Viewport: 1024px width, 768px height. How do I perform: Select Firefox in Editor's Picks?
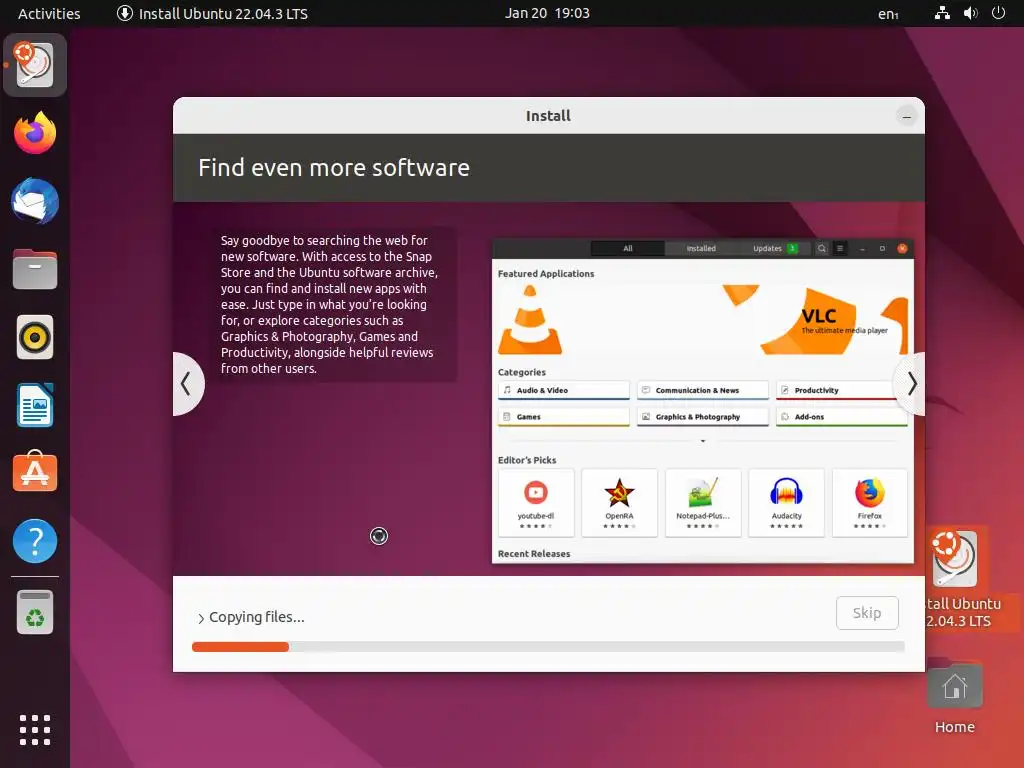[x=869, y=502]
